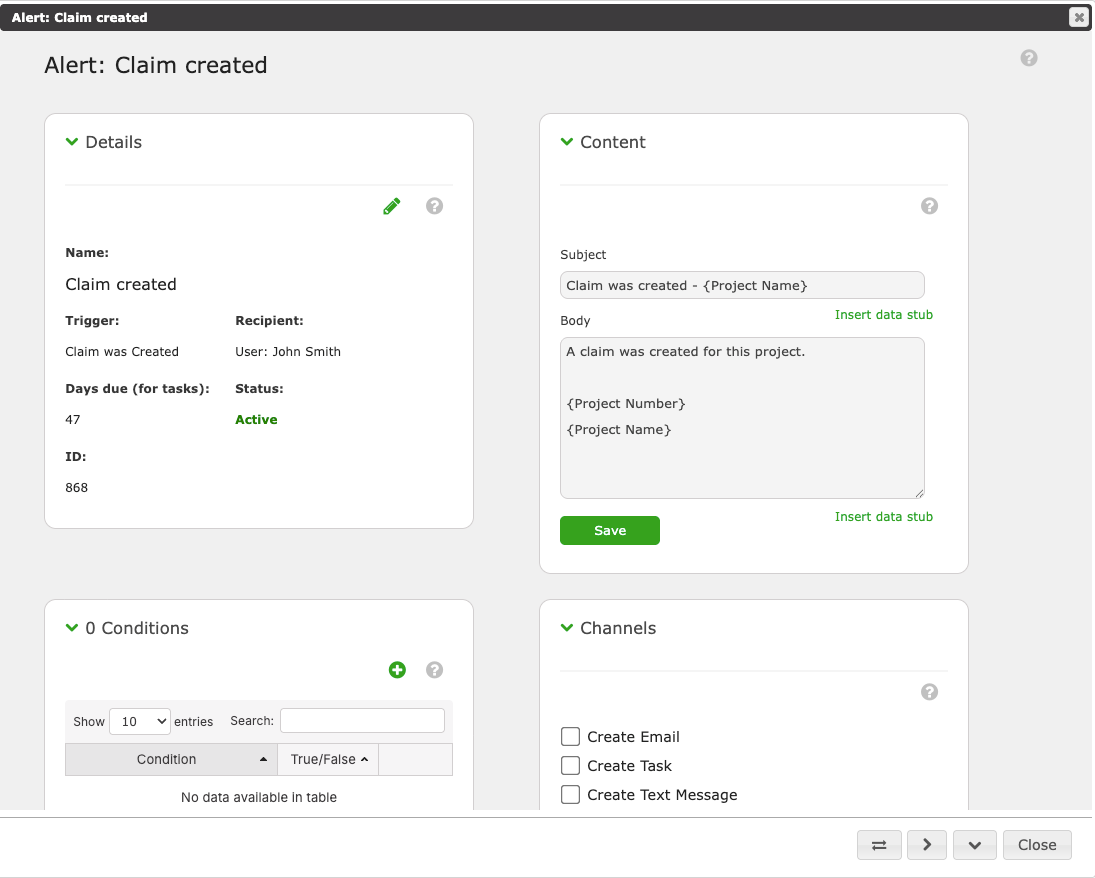1095x878 pixels.
Task: Open the help icon in the Details panel
Action: 434,206
